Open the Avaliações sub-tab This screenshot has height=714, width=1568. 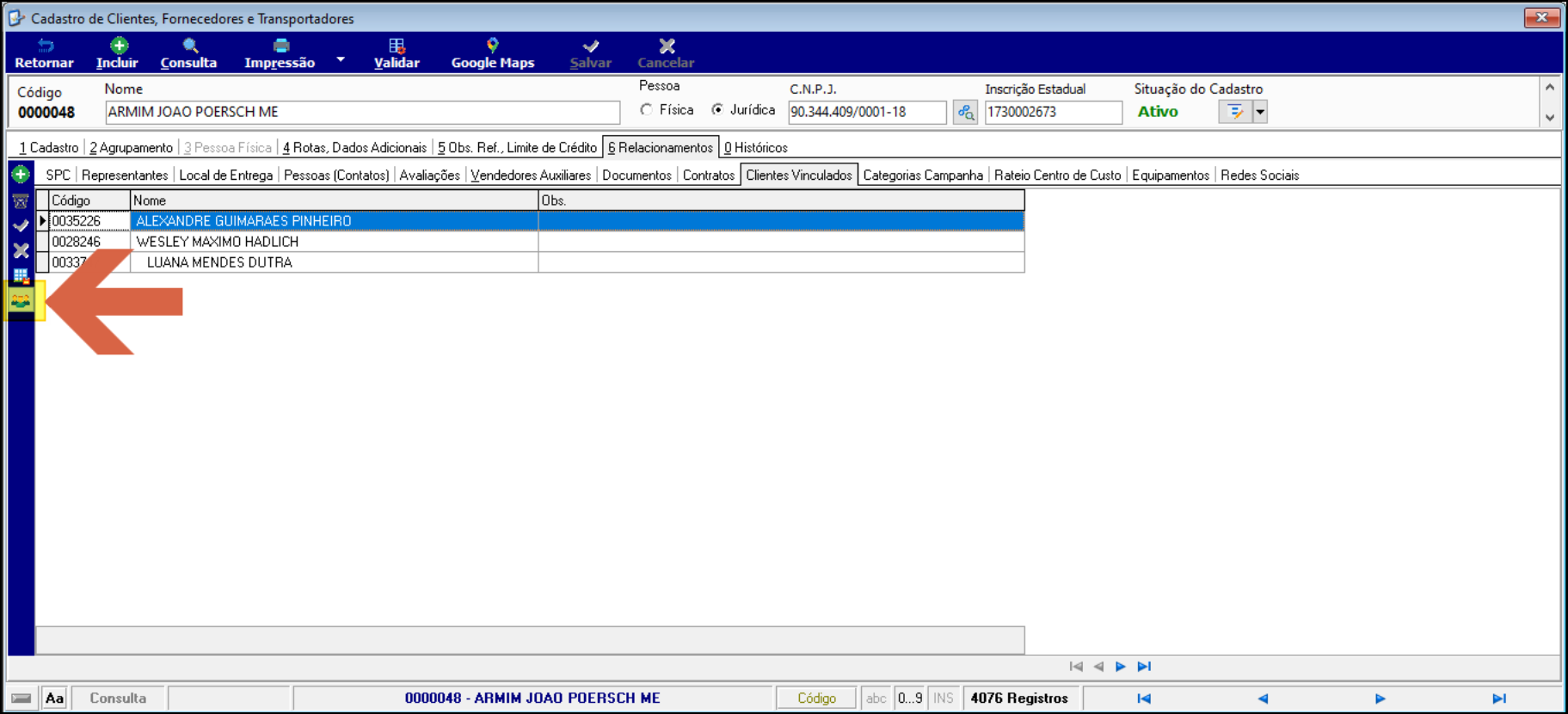tap(430, 175)
